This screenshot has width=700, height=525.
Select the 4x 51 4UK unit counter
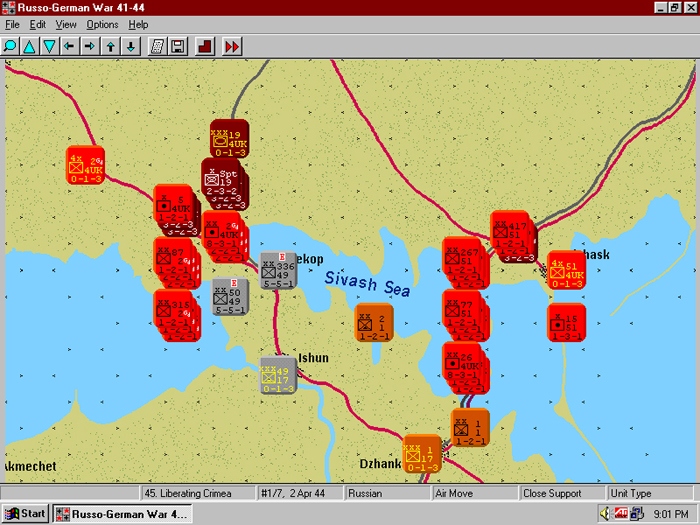567,270
